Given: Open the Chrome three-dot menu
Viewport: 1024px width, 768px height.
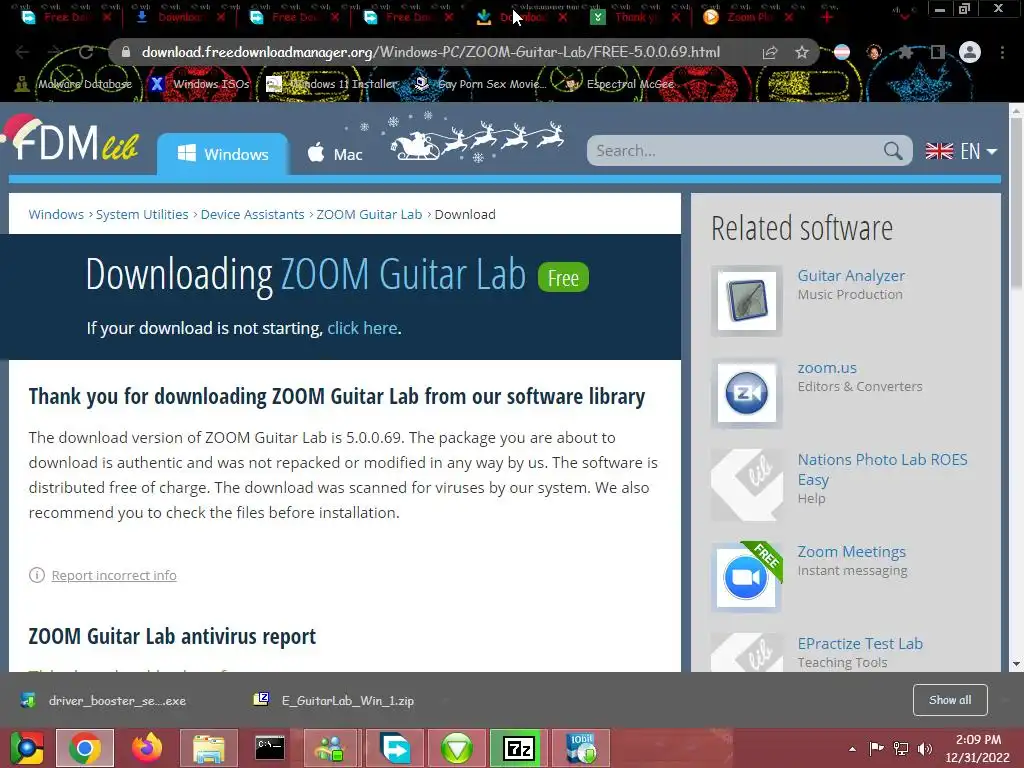Looking at the screenshot, I should [1002, 52].
